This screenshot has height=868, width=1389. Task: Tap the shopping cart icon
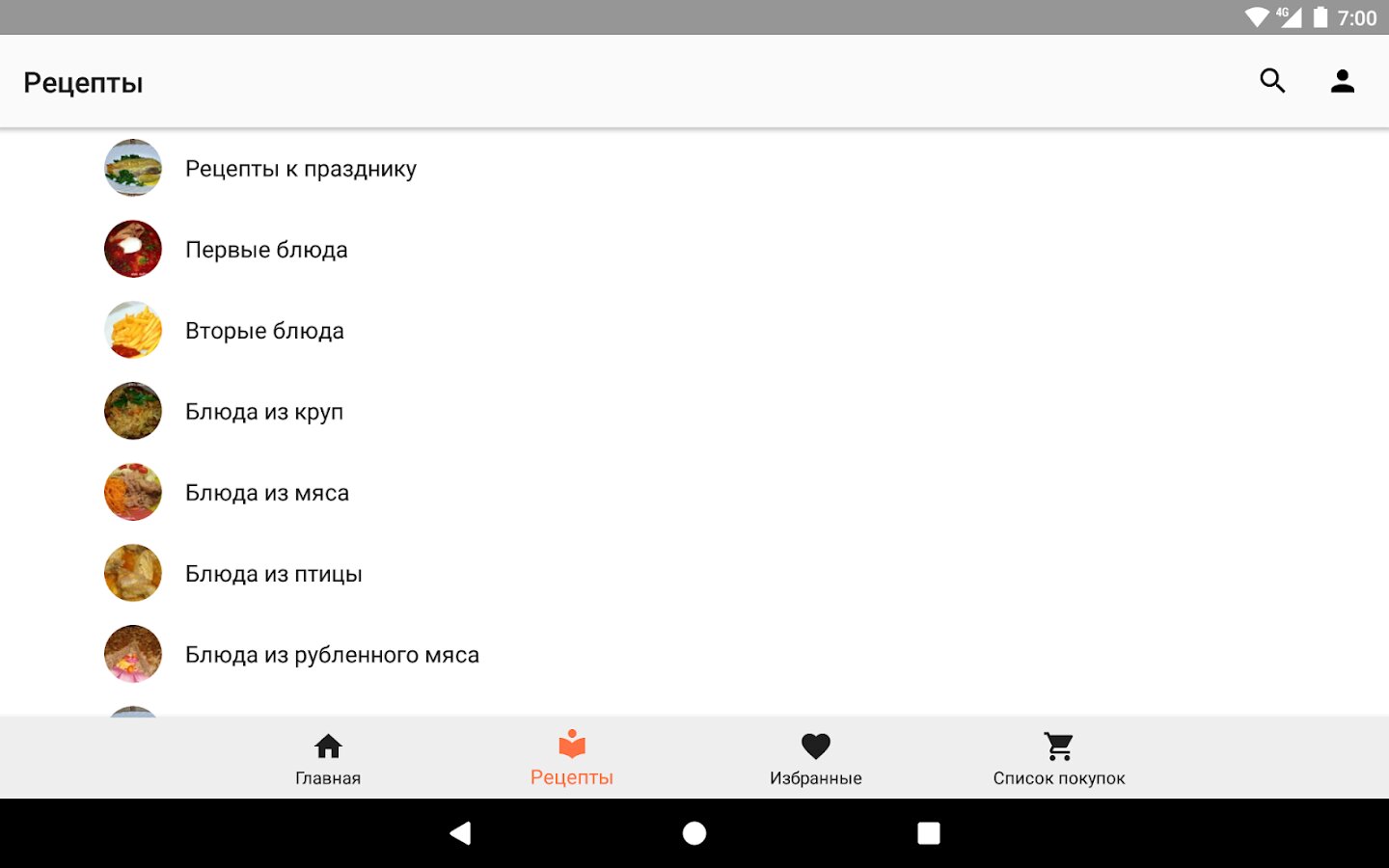[x=1059, y=746]
